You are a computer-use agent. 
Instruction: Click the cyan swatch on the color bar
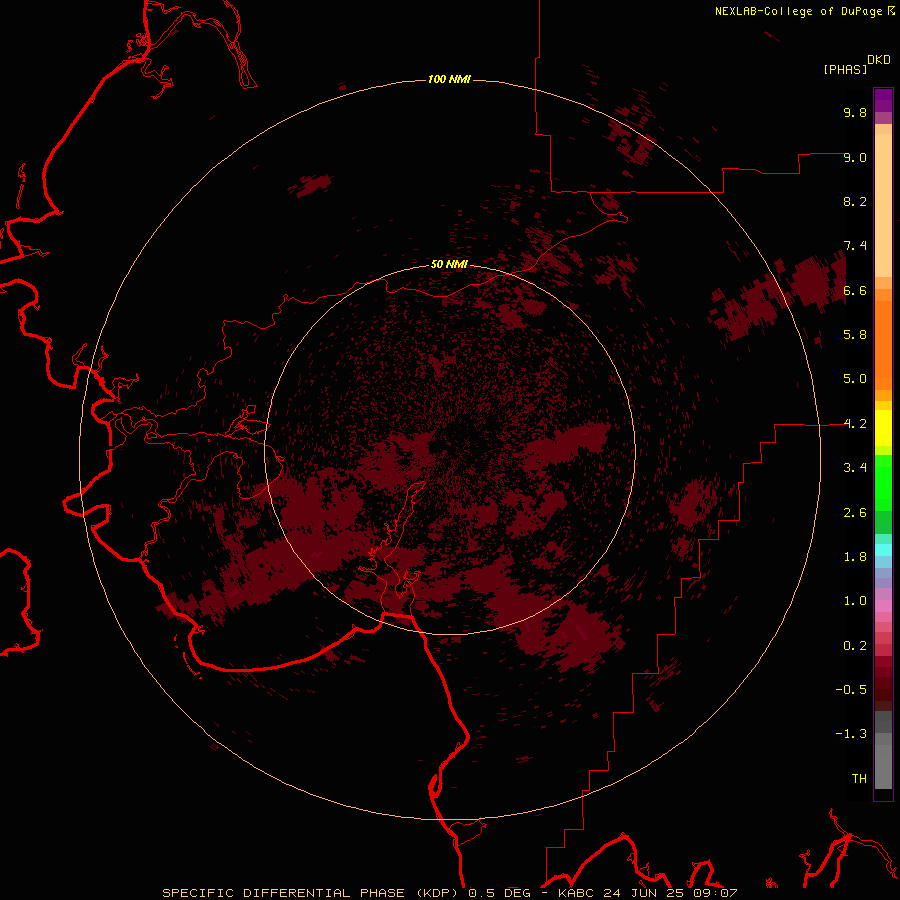tap(883, 549)
